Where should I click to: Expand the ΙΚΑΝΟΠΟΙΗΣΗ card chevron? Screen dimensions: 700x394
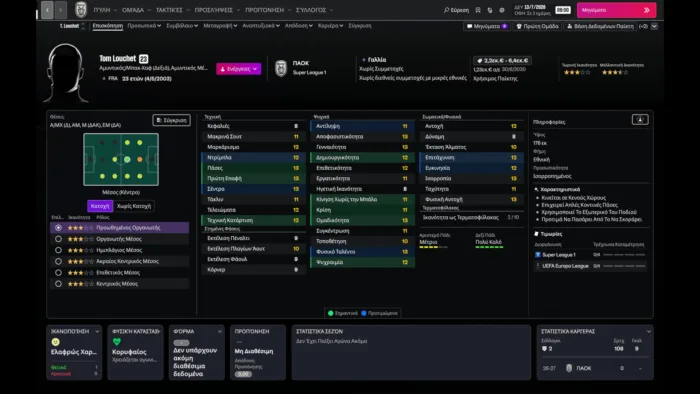pos(97,332)
